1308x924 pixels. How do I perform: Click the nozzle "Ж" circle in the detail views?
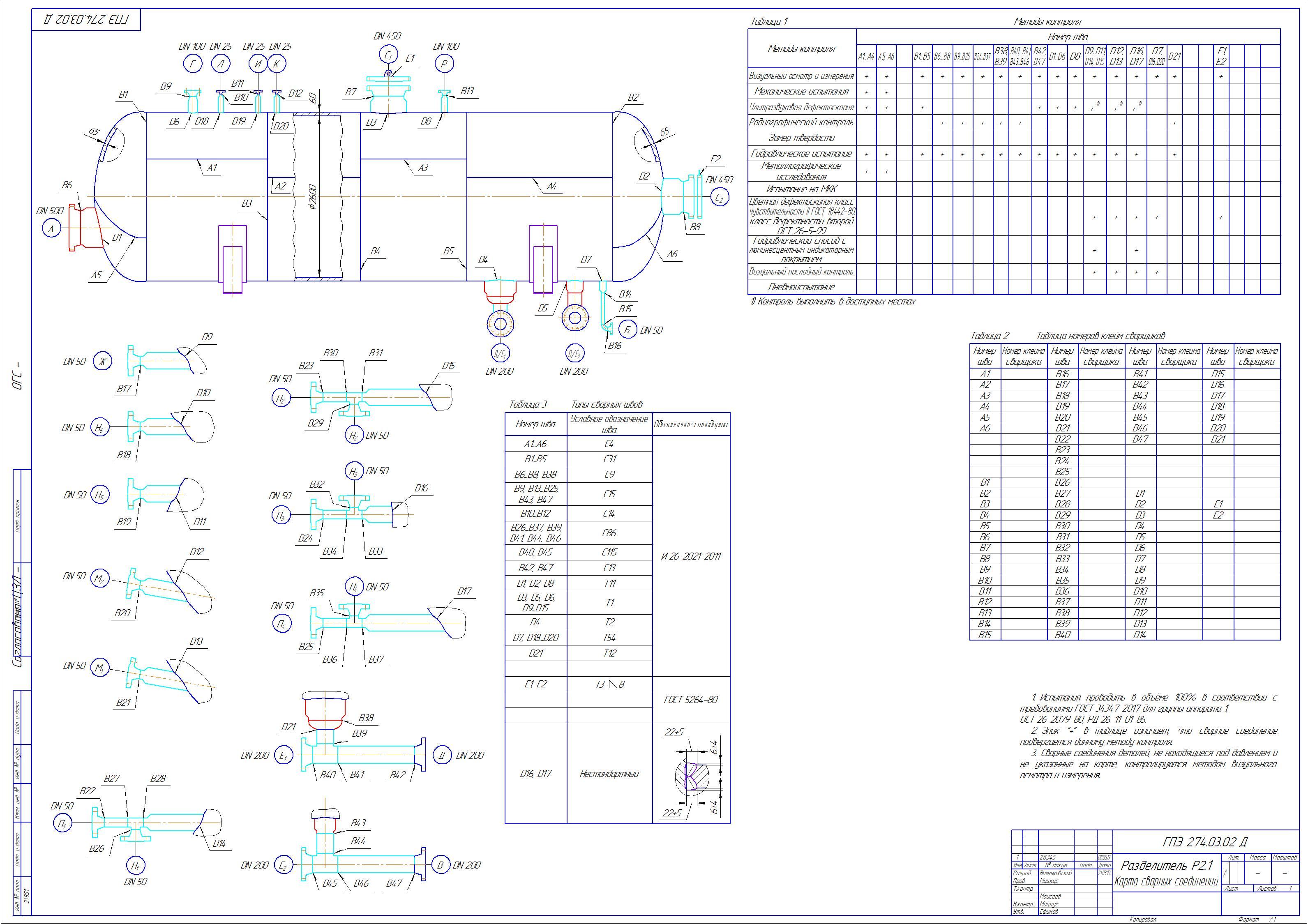(x=103, y=361)
